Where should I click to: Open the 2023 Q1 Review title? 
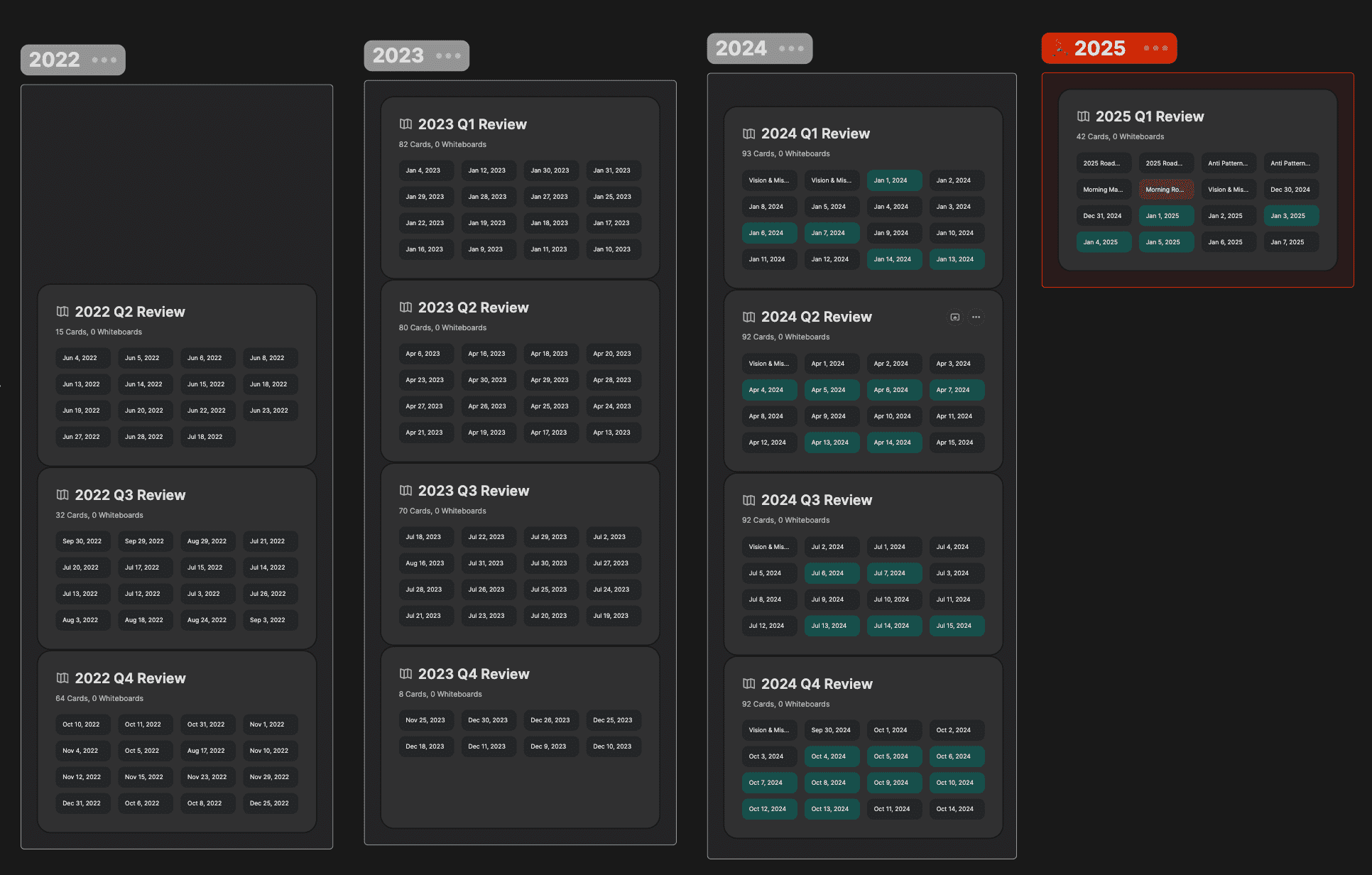click(472, 124)
